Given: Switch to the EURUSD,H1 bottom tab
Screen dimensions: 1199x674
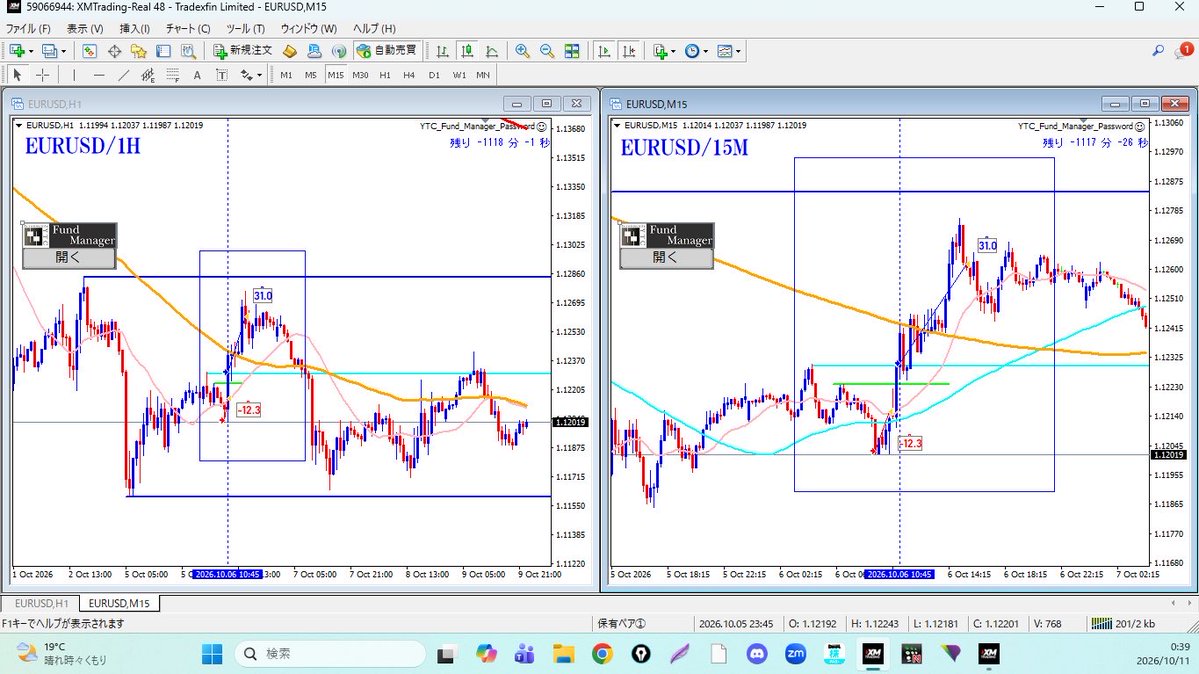Looking at the screenshot, I should (41, 603).
